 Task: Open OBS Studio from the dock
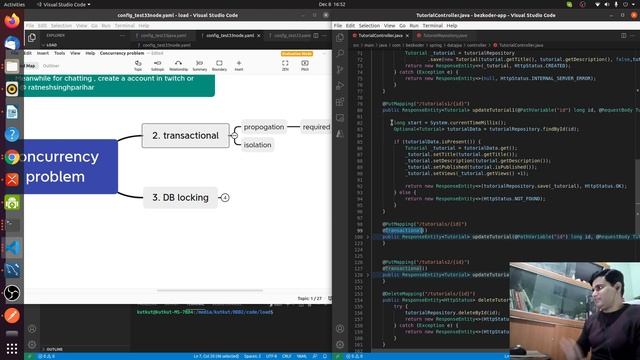point(12,293)
